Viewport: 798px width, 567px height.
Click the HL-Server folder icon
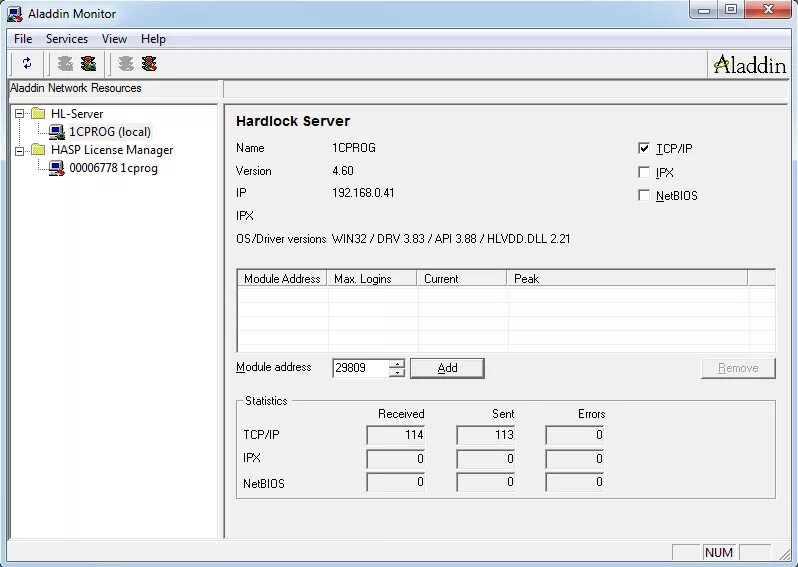(x=38, y=113)
